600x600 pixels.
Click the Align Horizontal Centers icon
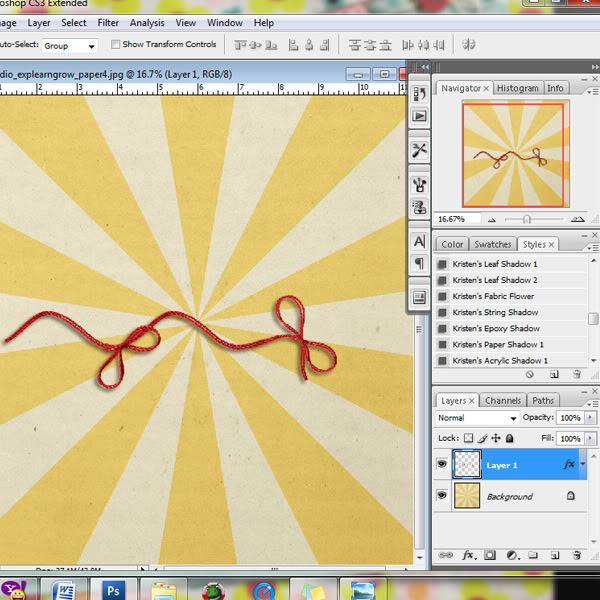tap(309, 46)
